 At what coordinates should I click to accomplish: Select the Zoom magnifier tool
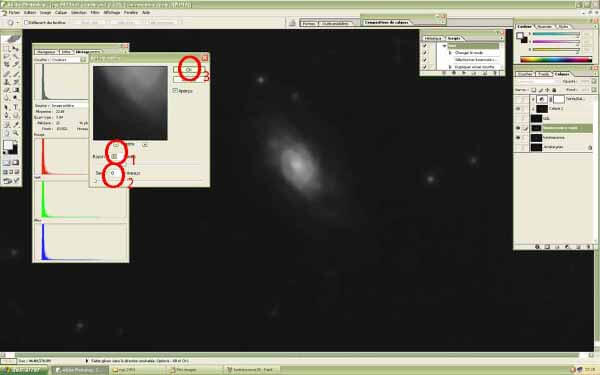16,133
